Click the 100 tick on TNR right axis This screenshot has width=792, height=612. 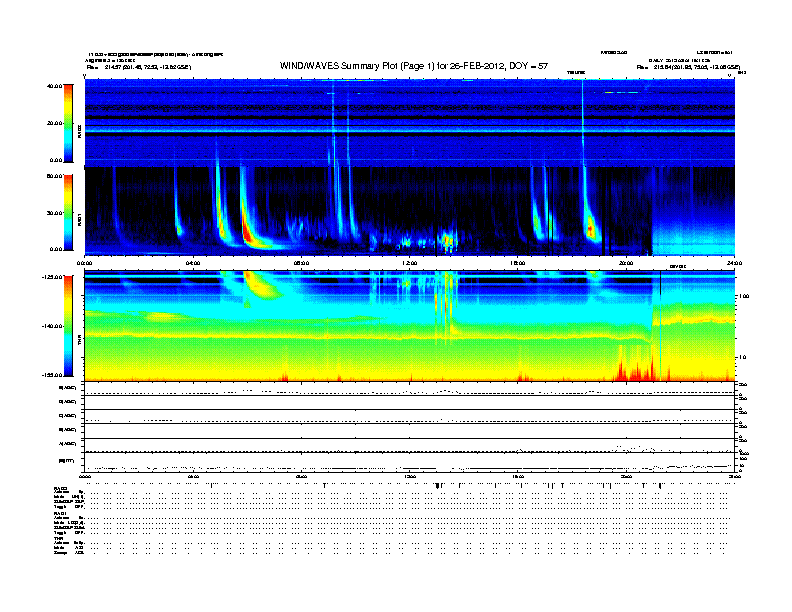coord(744,296)
